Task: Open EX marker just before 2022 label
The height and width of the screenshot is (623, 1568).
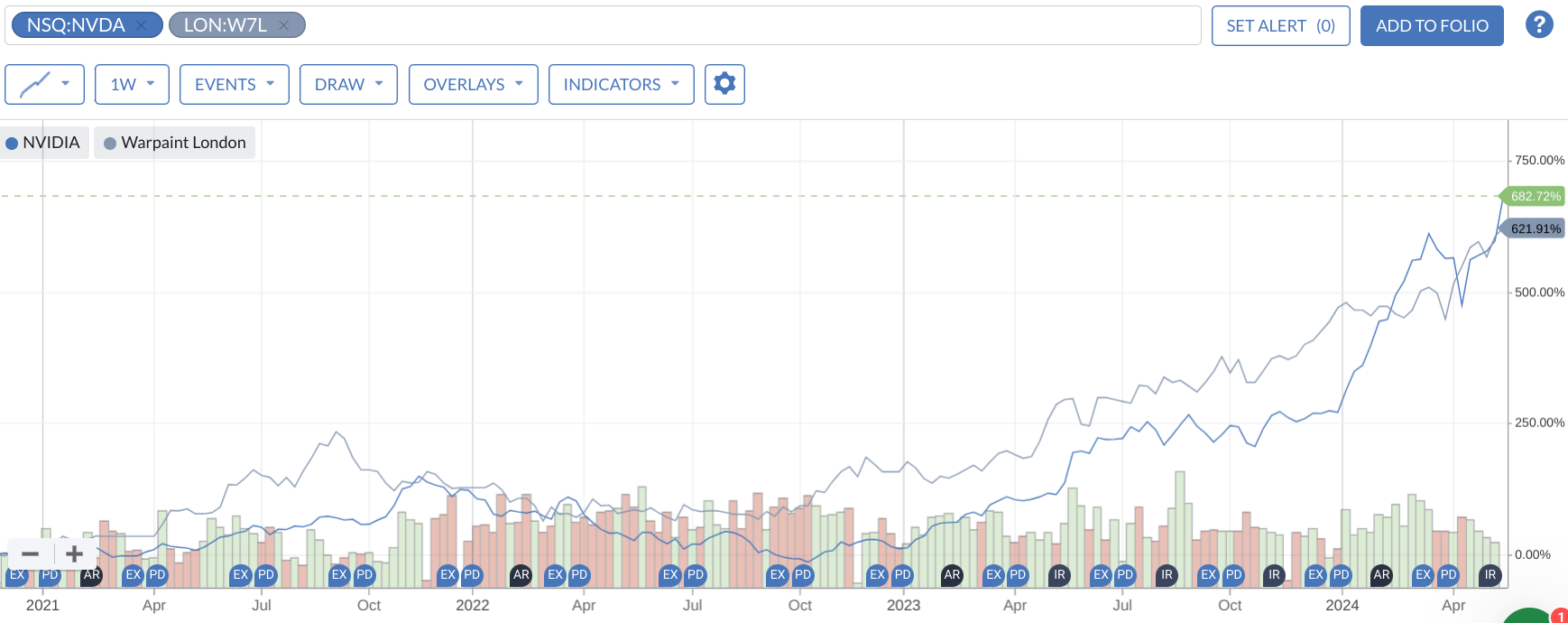Action: 447,574
